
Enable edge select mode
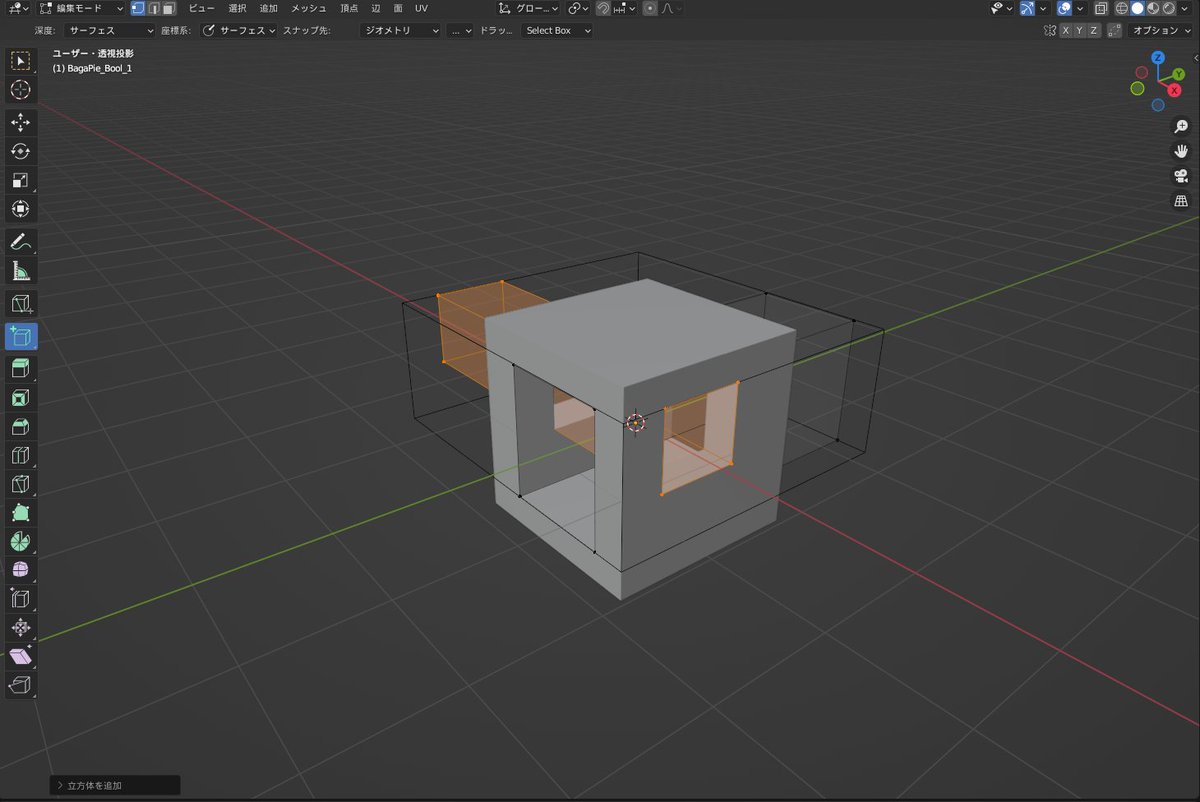154,8
